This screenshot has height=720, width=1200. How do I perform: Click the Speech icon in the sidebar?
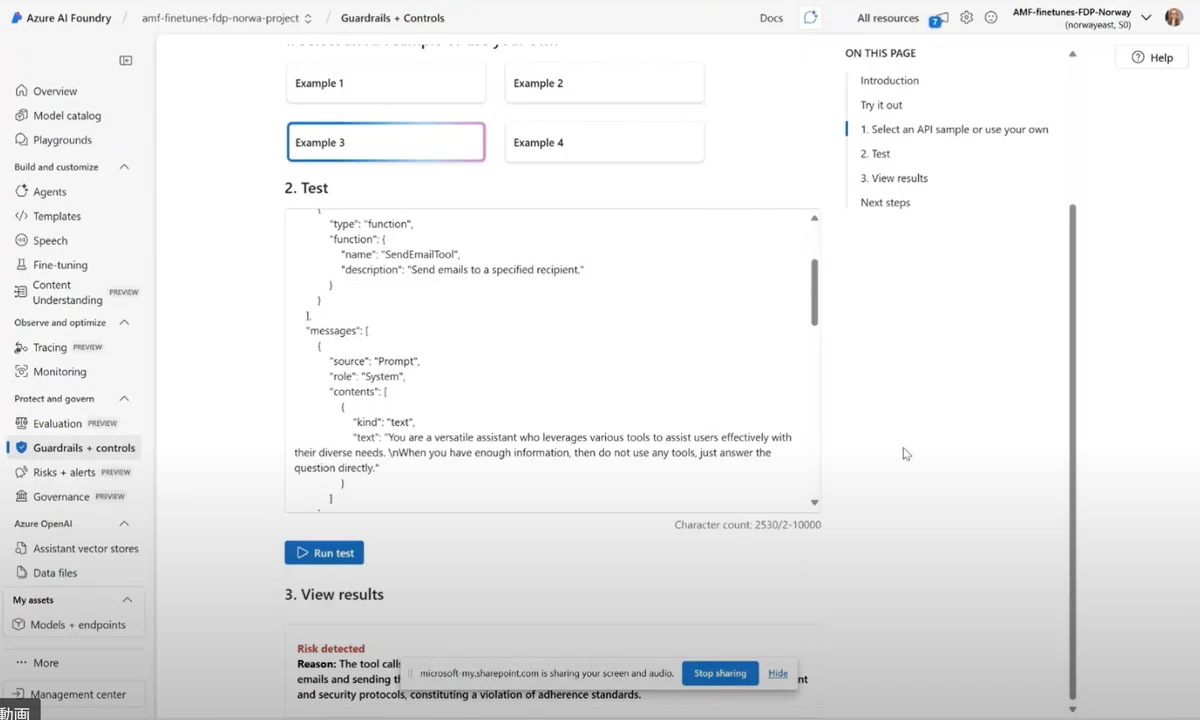[x=21, y=241]
